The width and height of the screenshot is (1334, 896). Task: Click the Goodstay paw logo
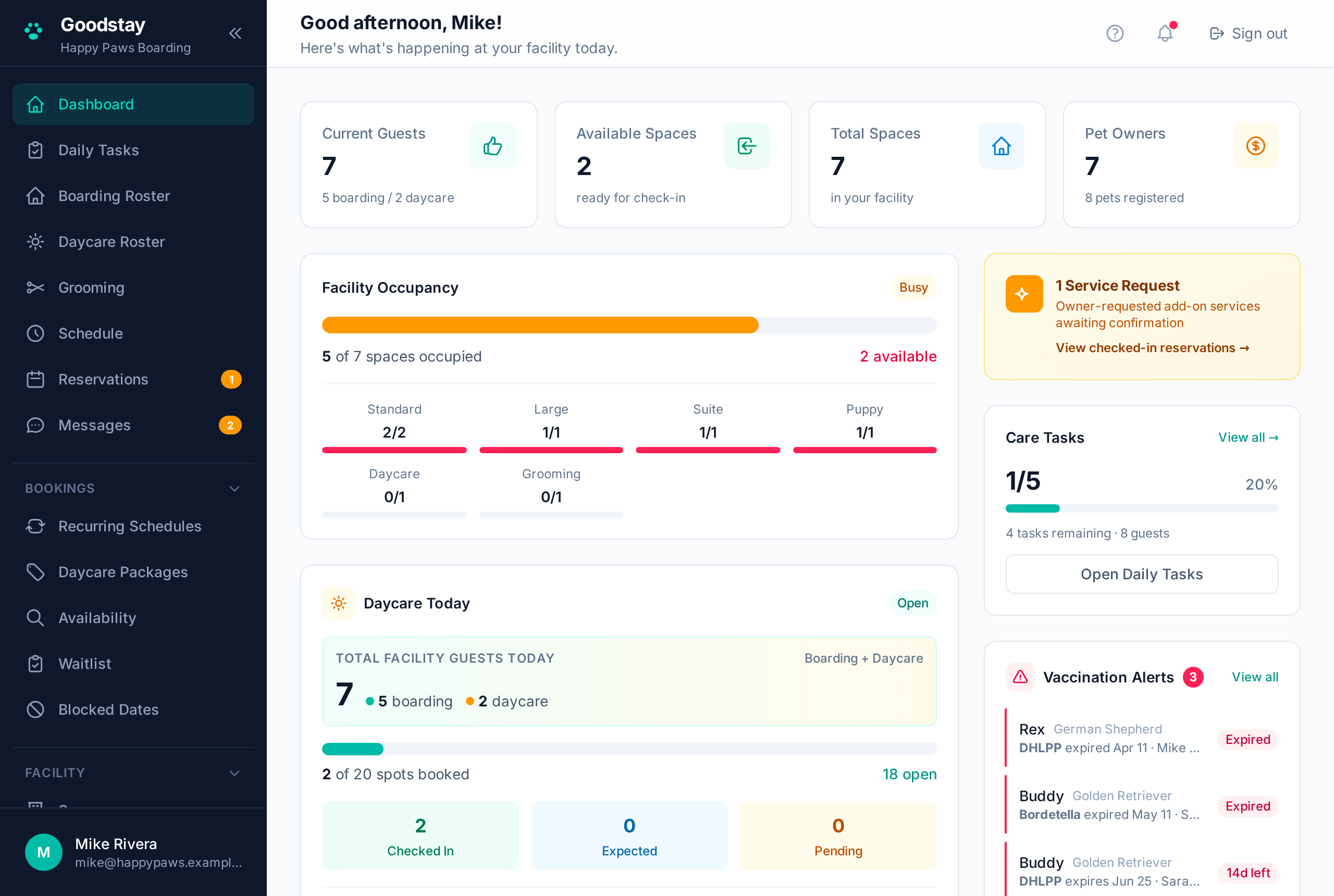coord(34,31)
